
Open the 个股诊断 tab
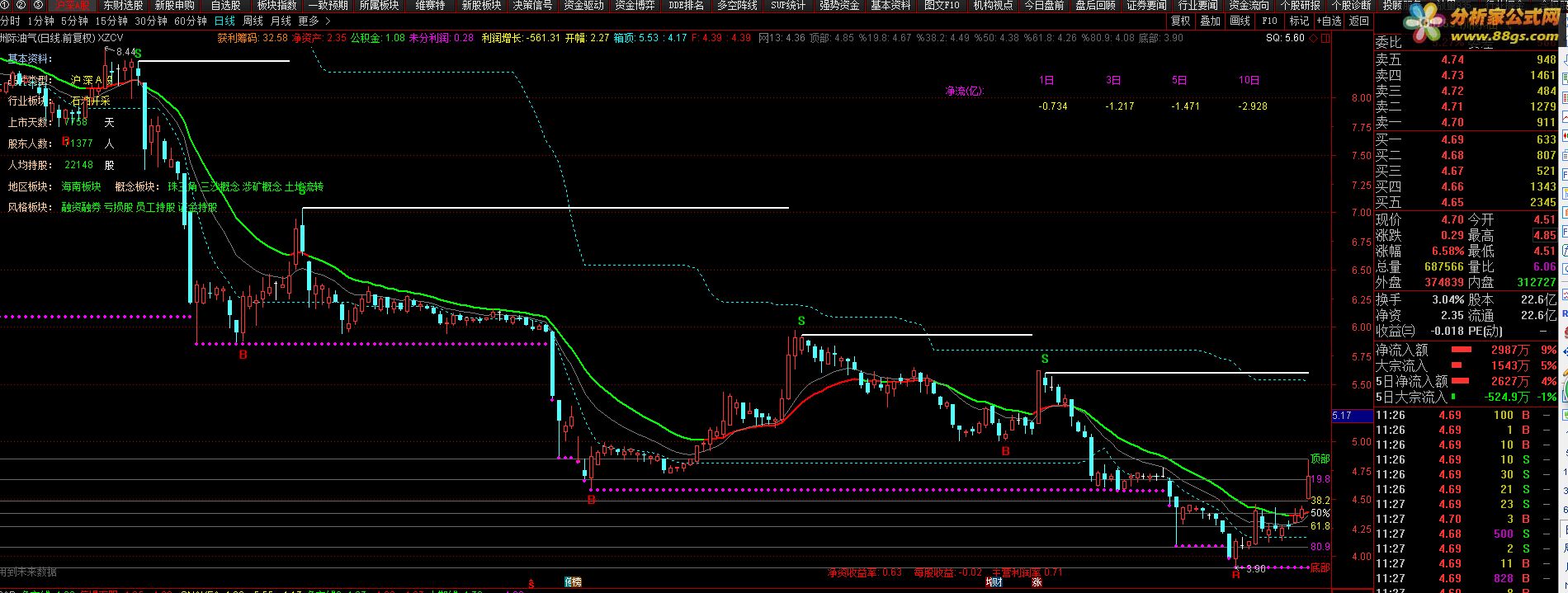[x=1351, y=5]
